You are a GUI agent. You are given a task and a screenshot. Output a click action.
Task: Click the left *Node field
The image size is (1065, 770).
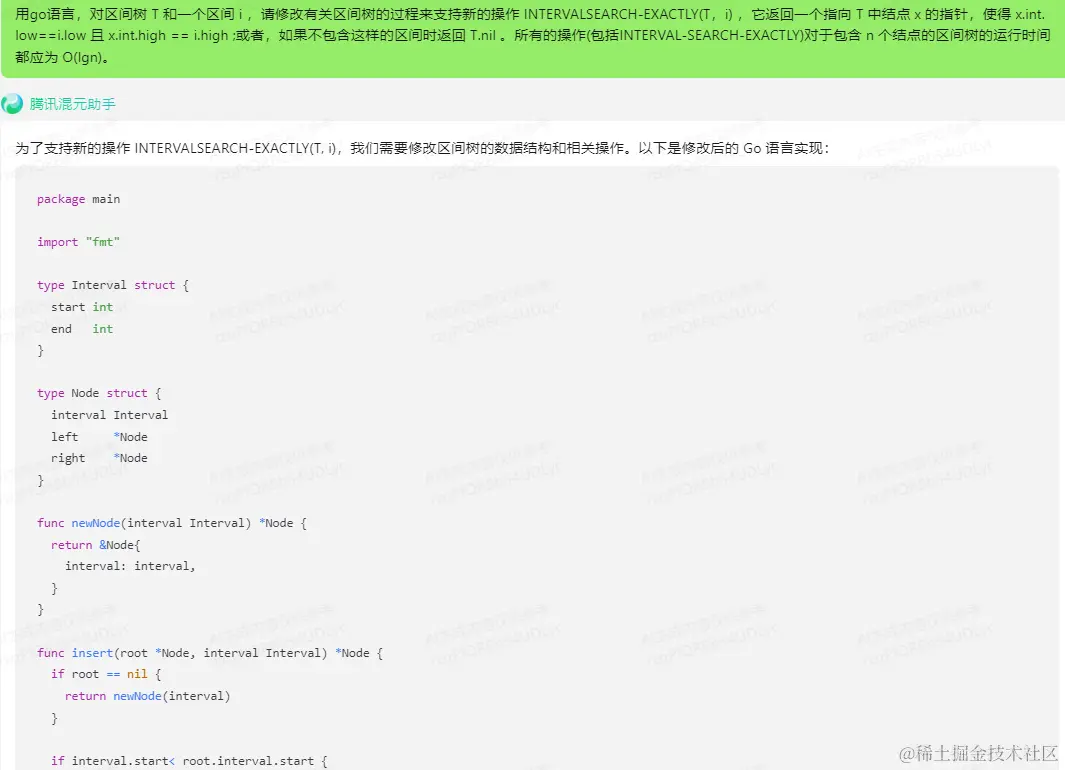100,436
